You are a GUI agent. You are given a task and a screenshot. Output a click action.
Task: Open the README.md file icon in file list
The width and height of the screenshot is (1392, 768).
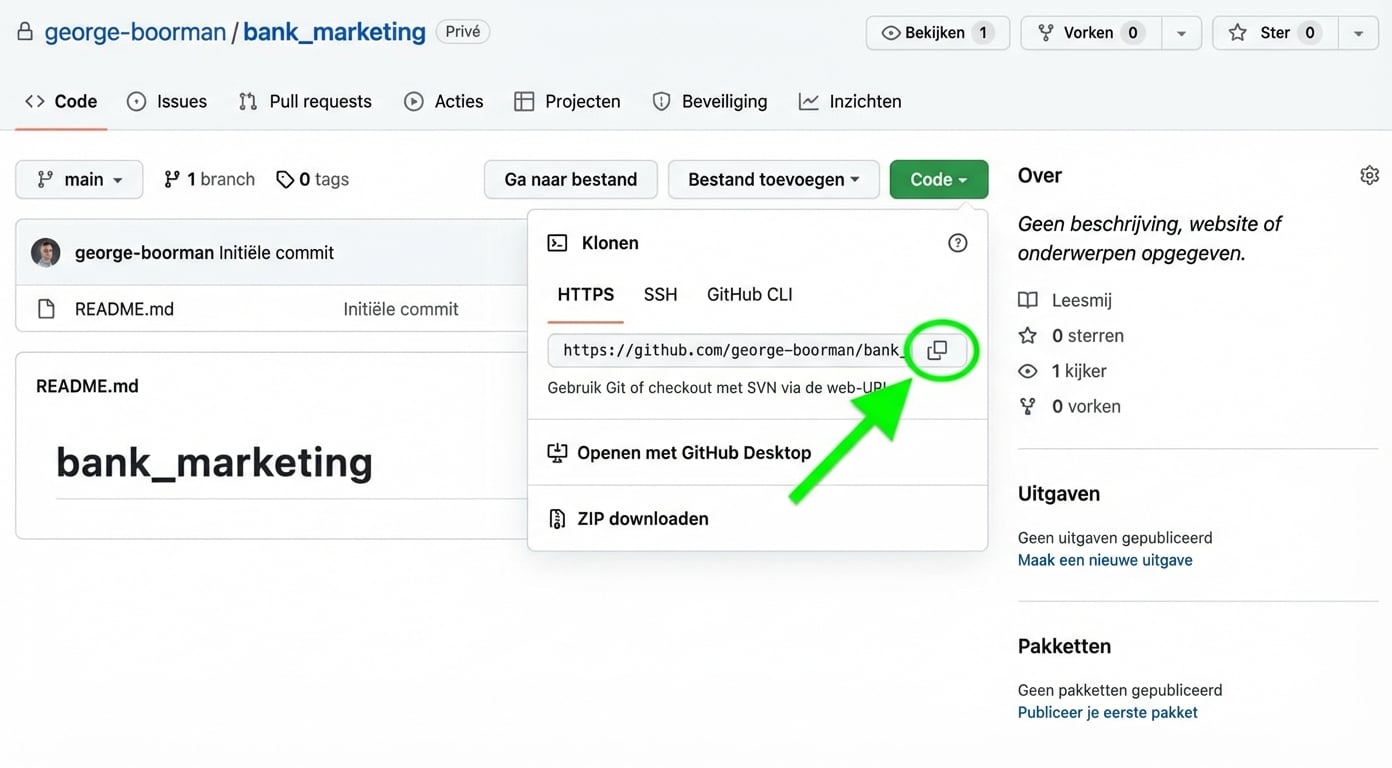(x=46, y=309)
